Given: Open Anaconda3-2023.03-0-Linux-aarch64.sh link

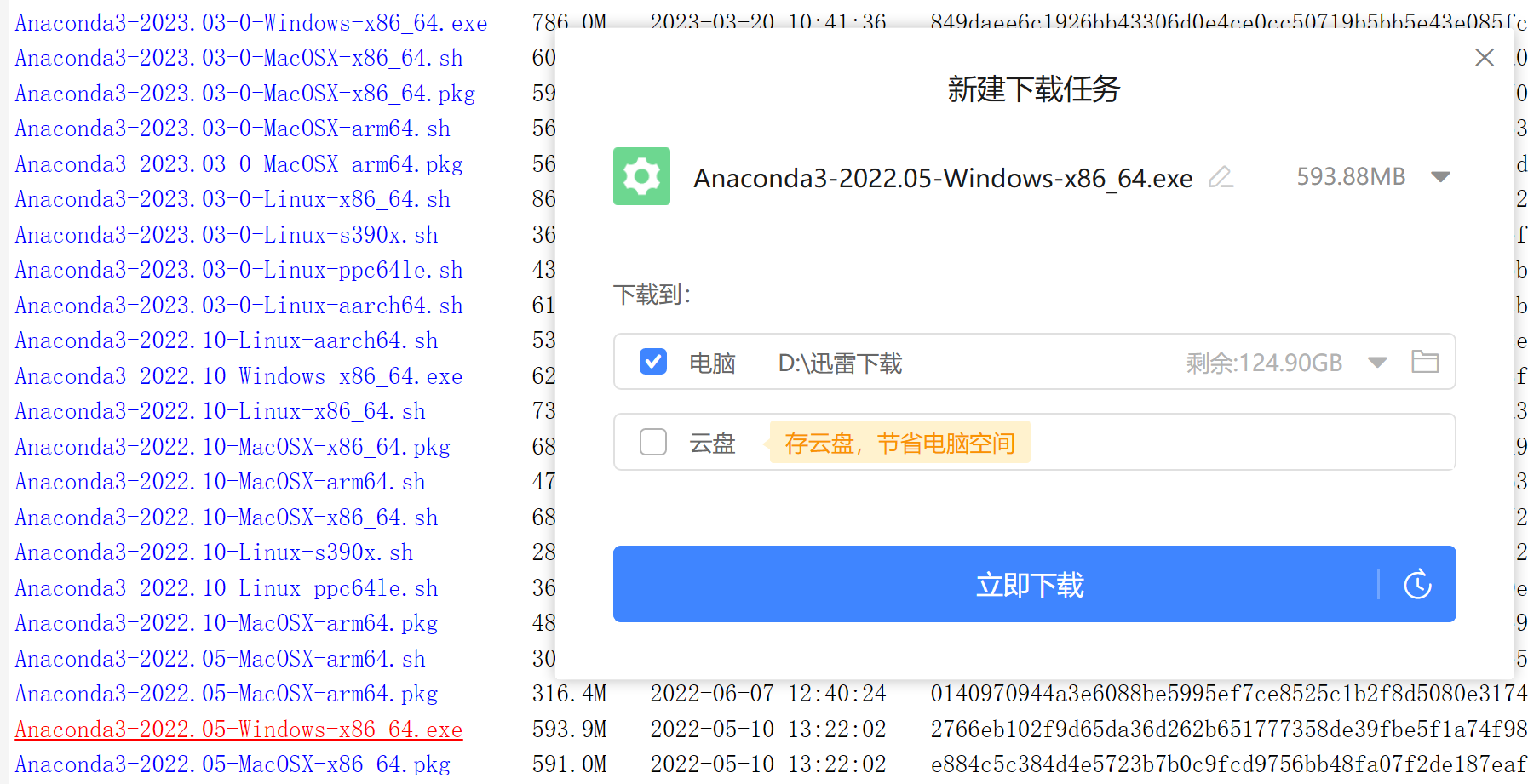Looking at the screenshot, I should (x=238, y=306).
